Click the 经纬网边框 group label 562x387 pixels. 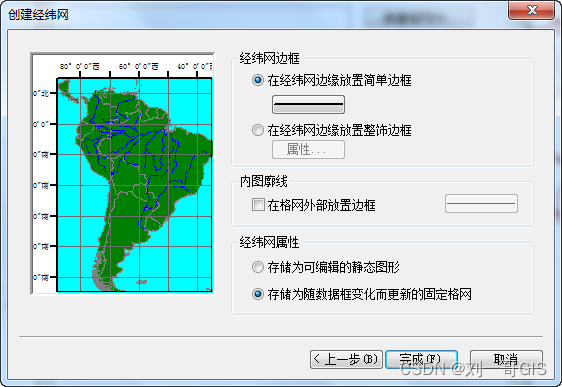tap(270, 58)
